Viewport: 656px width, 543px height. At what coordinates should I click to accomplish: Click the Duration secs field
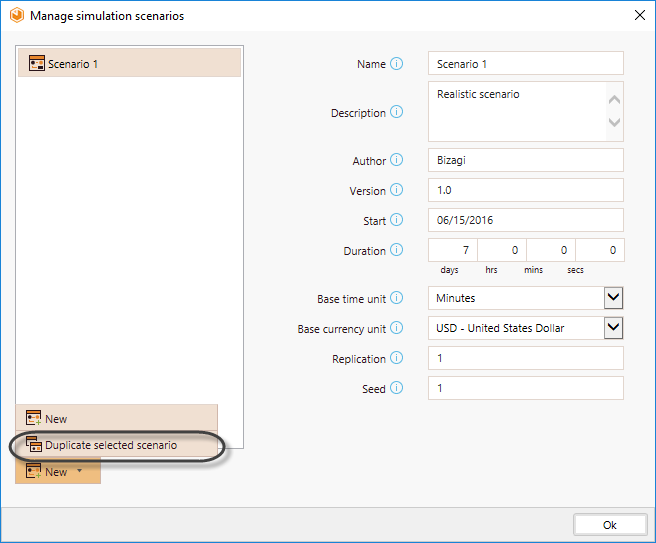pyautogui.click(x=600, y=250)
